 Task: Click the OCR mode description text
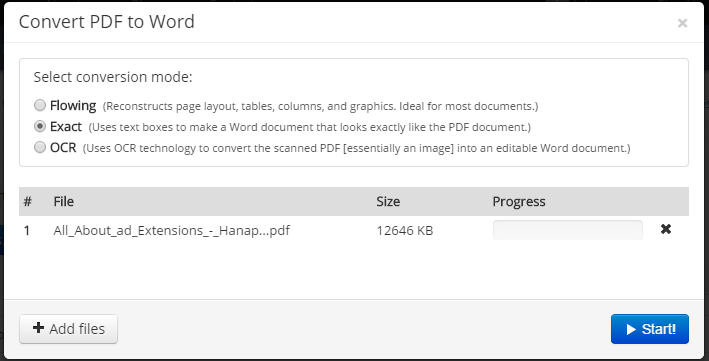point(356,148)
